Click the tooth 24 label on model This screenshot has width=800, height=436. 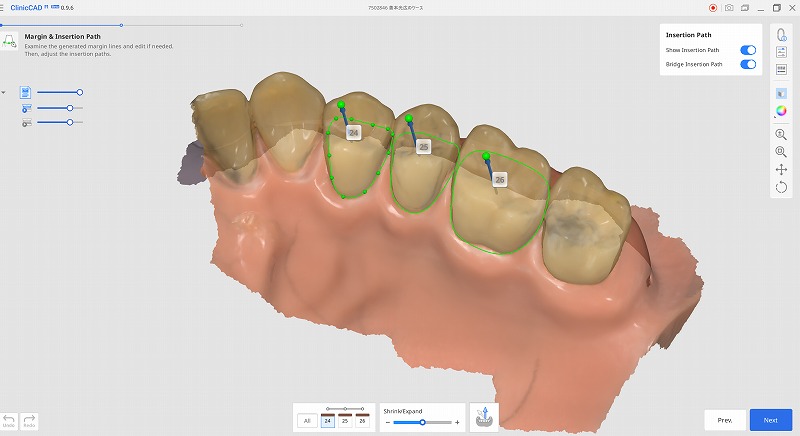(353, 132)
